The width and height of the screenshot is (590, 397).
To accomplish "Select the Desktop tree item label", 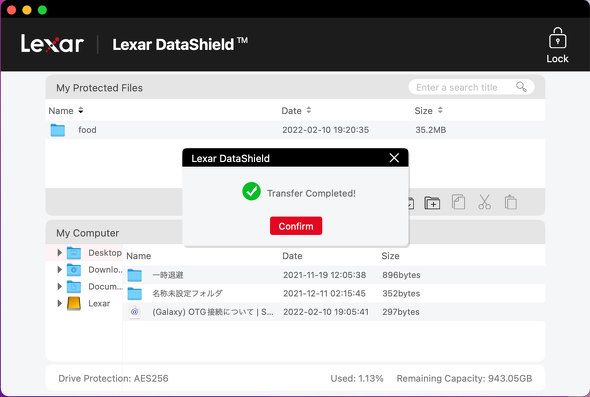I will [105, 253].
